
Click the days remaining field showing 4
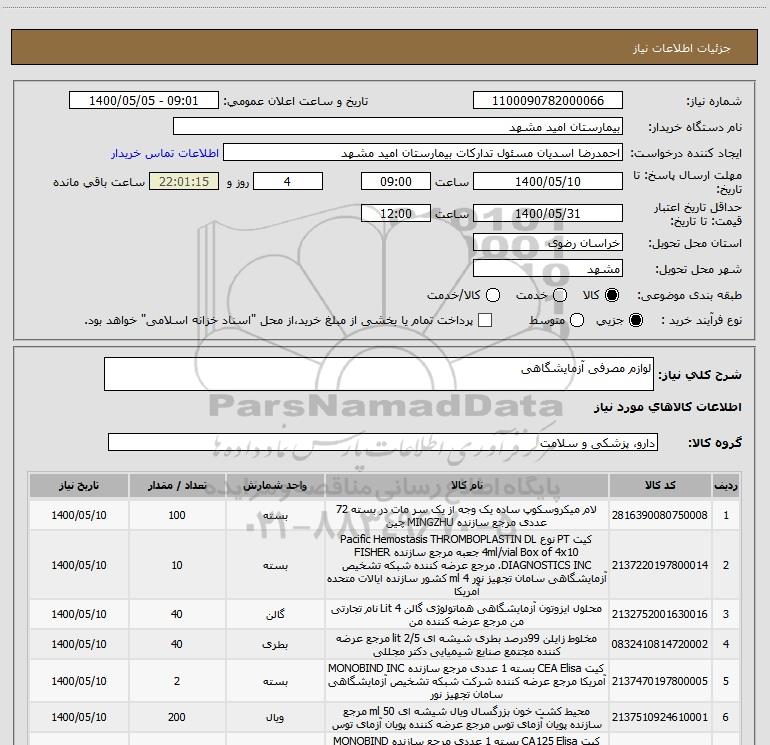[x=288, y=181]
